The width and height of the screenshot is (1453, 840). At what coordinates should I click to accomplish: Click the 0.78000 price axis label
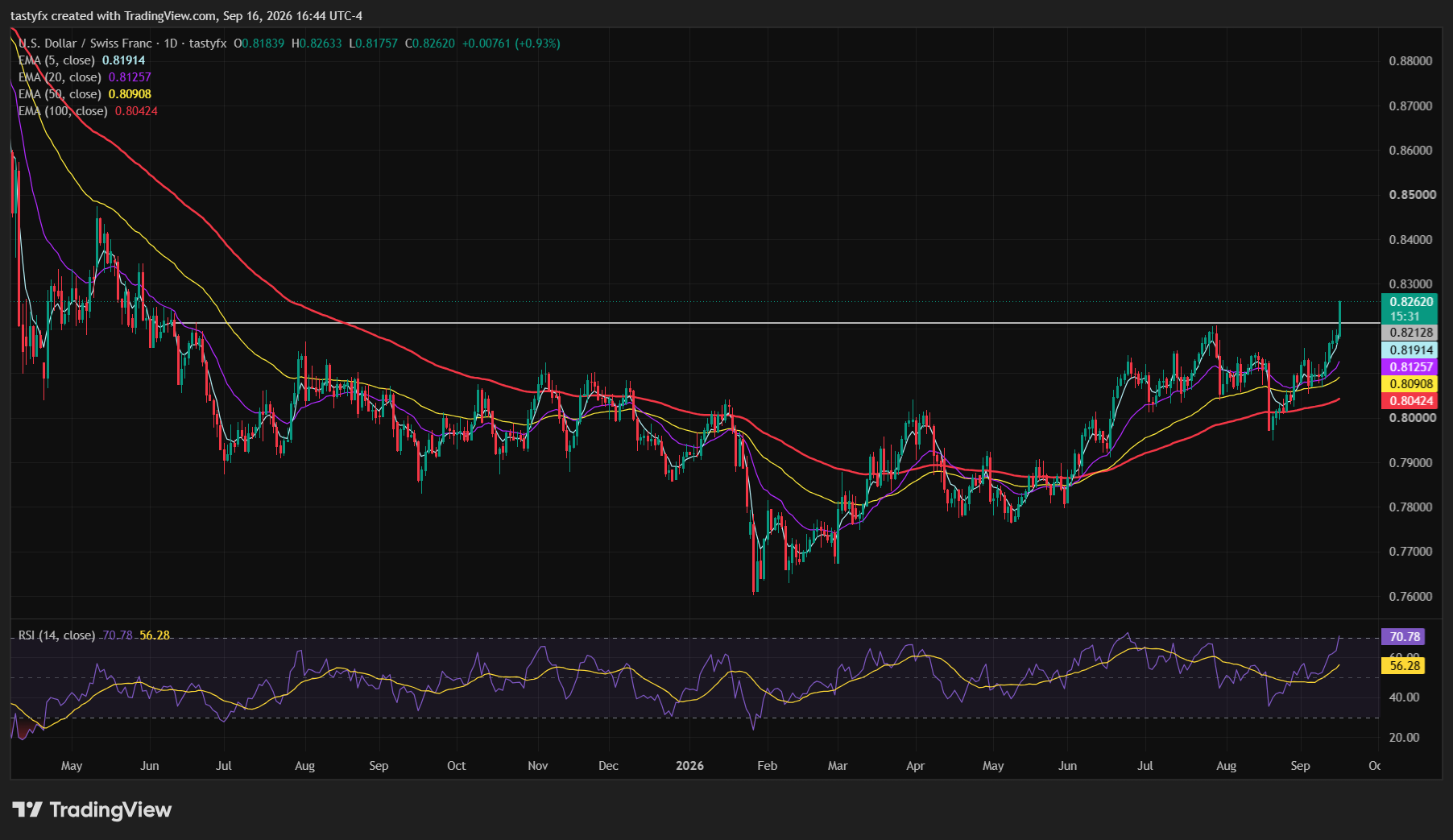click(x=1411, y=507)
